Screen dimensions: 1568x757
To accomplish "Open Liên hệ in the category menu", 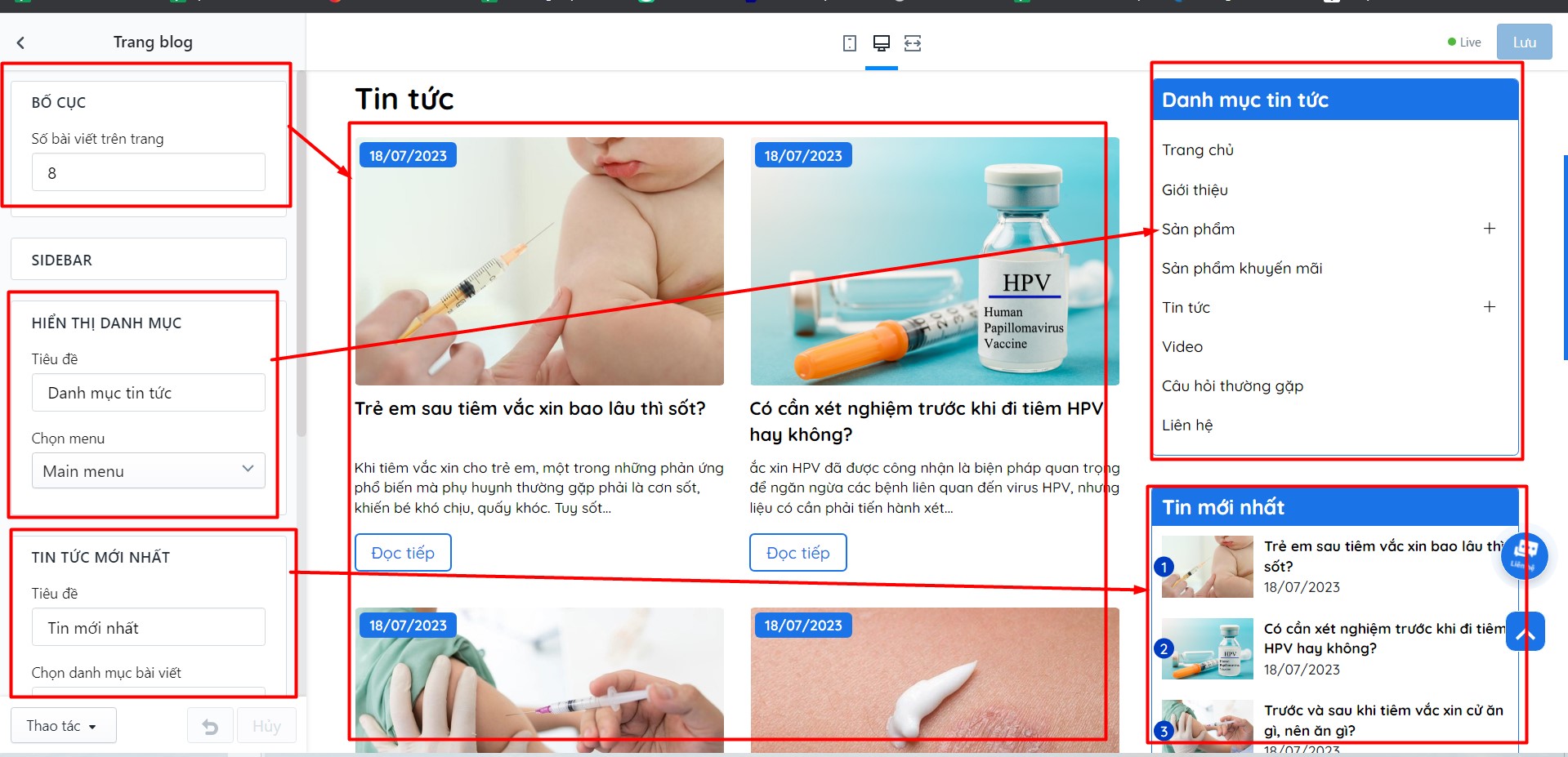I will coord(1187,425).
